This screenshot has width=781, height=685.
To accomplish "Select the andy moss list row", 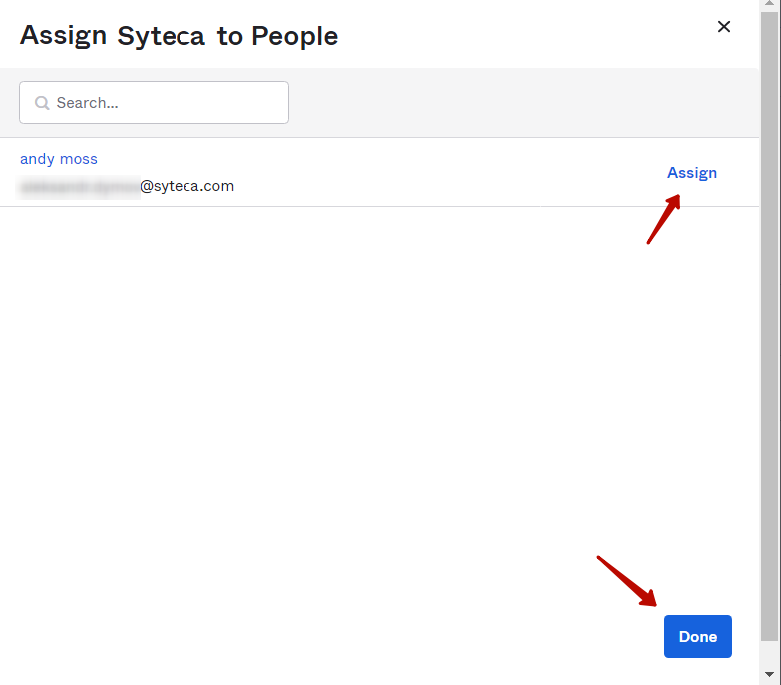I will tap(400, 173).
